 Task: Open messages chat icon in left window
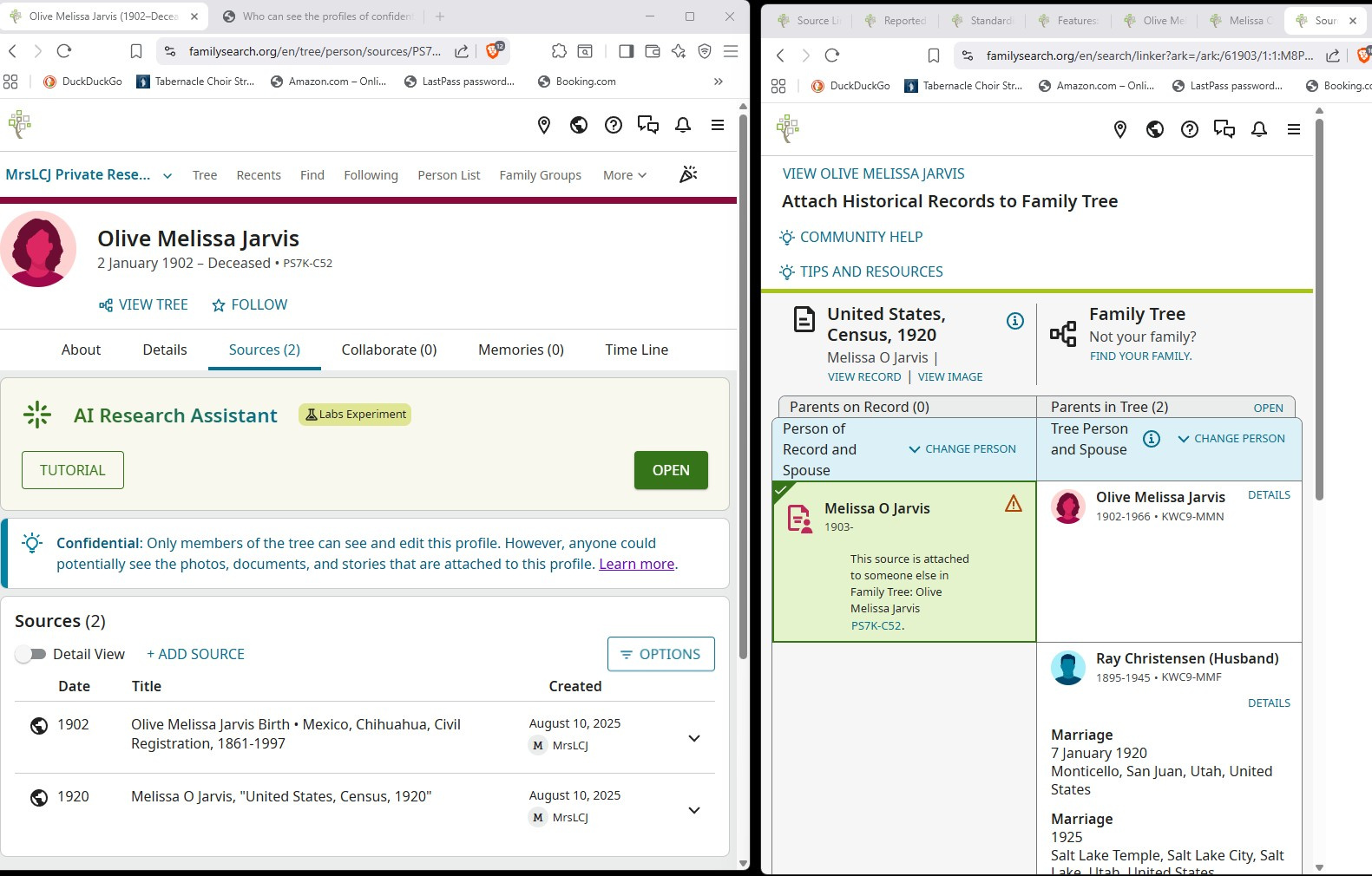(x=648, y=125)
